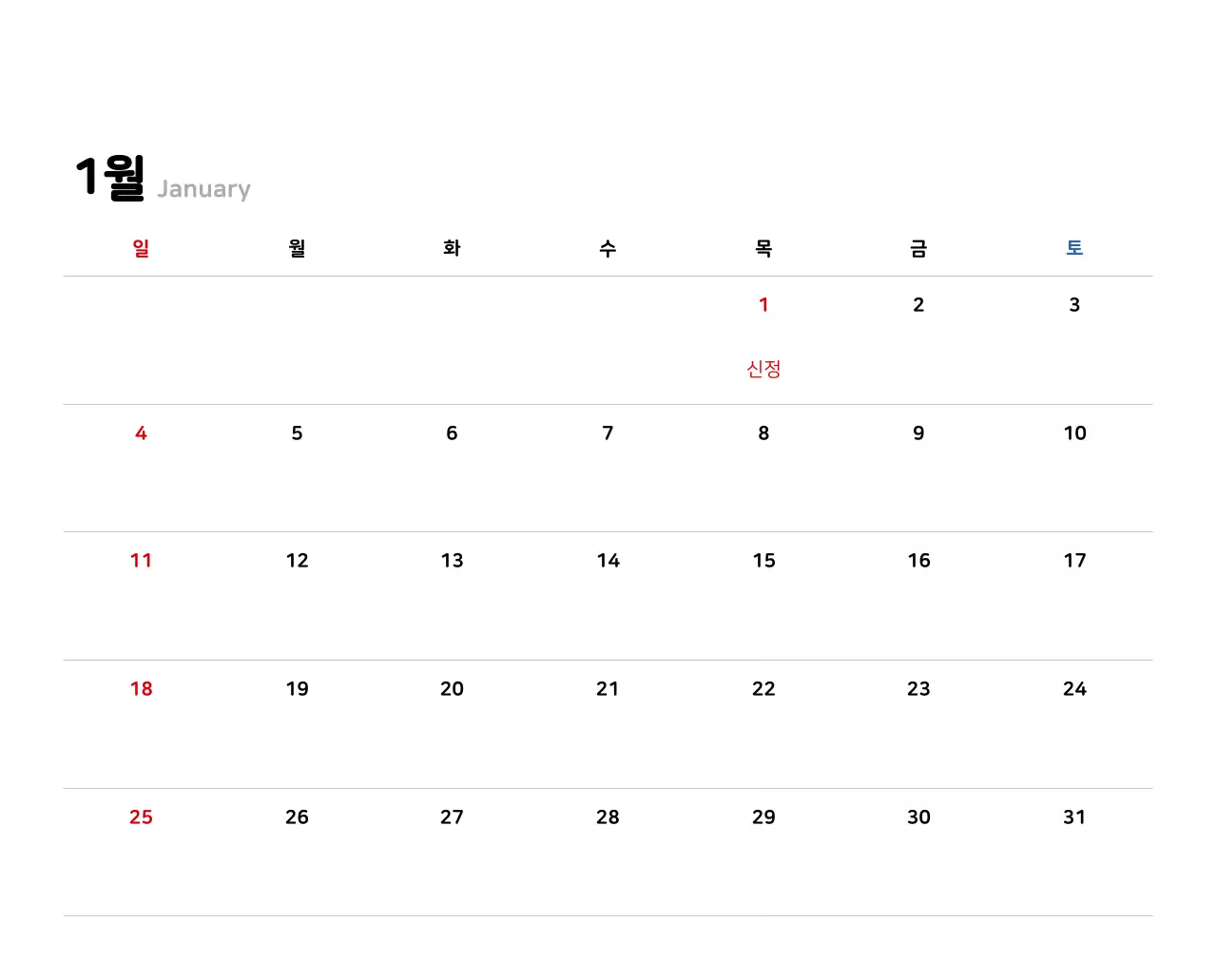The height and width of the screenshot is (980, 1217).
Task: Select date 13 on Tuesday
Action: [453, 561]
